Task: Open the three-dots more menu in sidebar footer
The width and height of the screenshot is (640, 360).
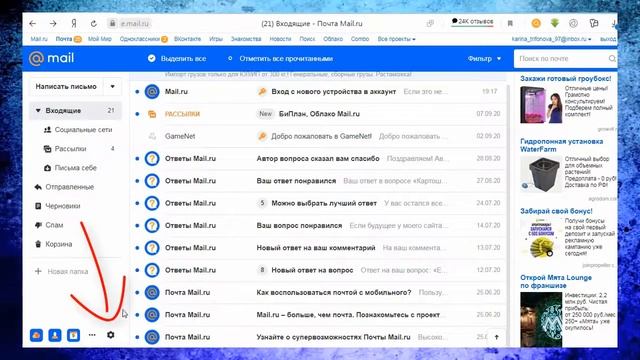Action: 92,335
